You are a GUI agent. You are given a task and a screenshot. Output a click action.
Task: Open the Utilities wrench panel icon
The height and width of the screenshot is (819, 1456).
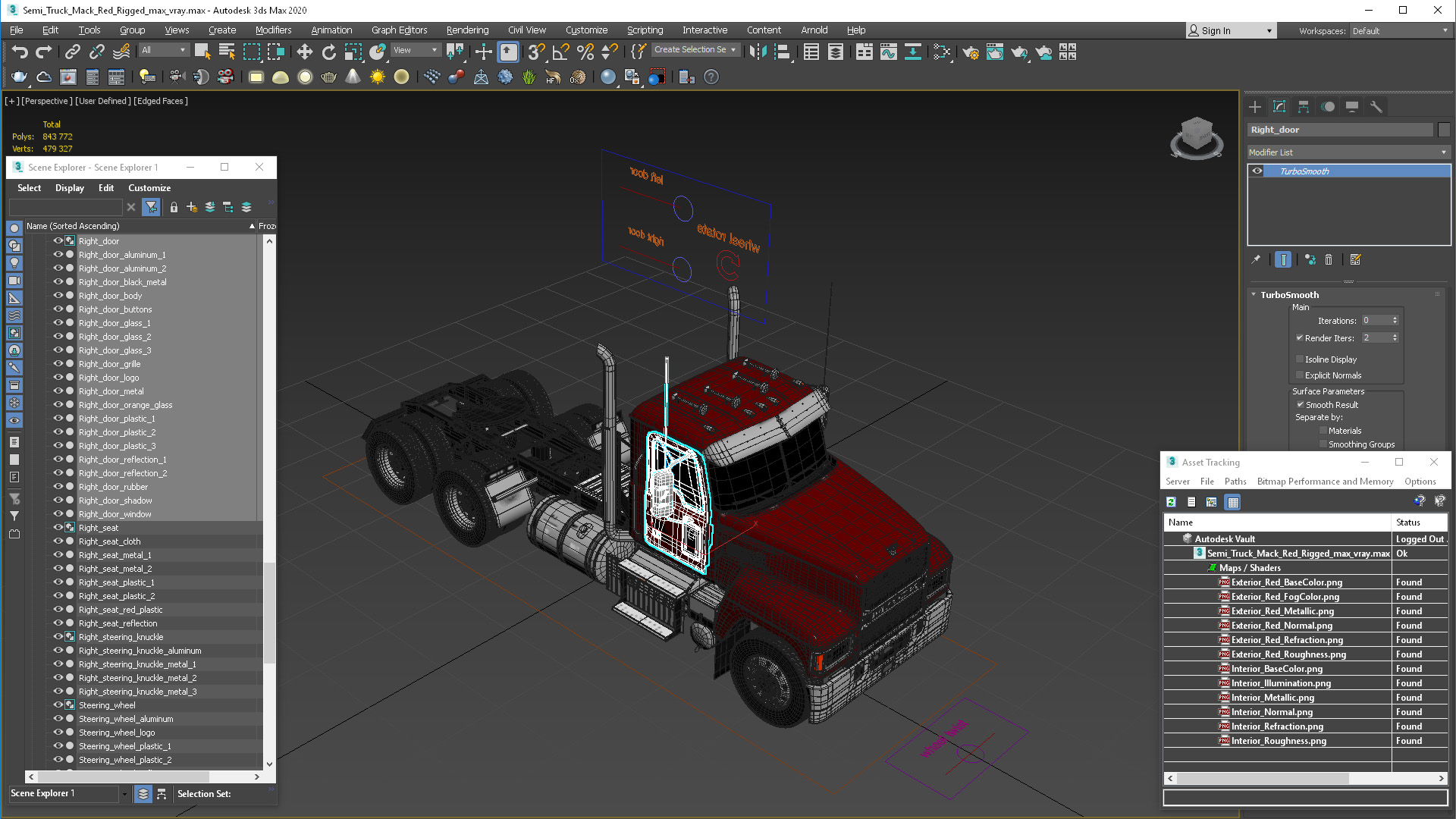tap(1376, 107)
